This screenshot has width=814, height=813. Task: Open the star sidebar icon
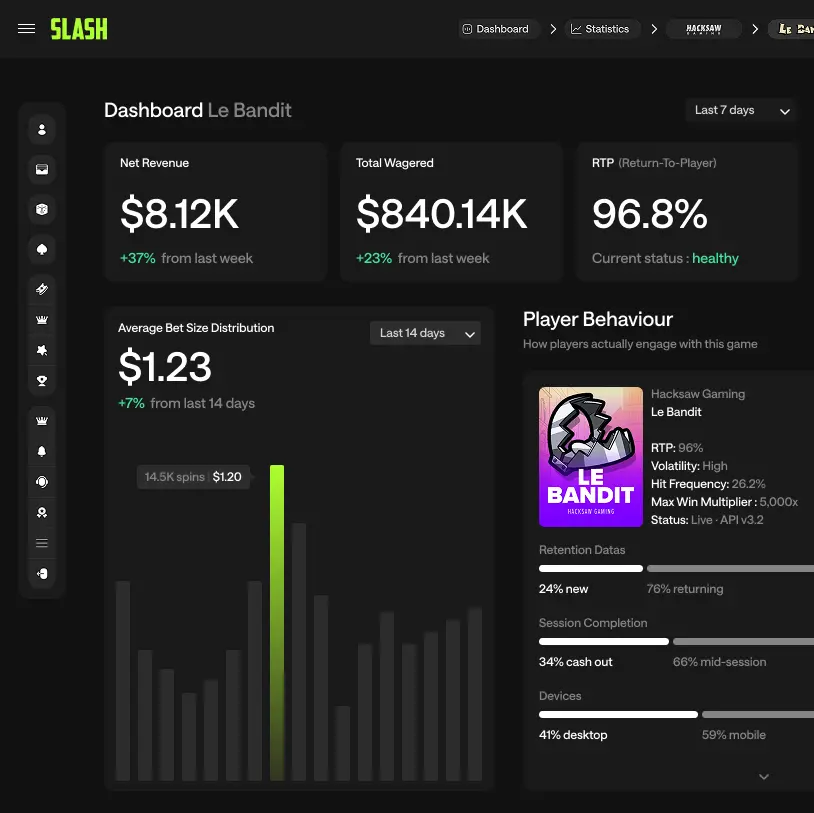click(x=42, y=350)
